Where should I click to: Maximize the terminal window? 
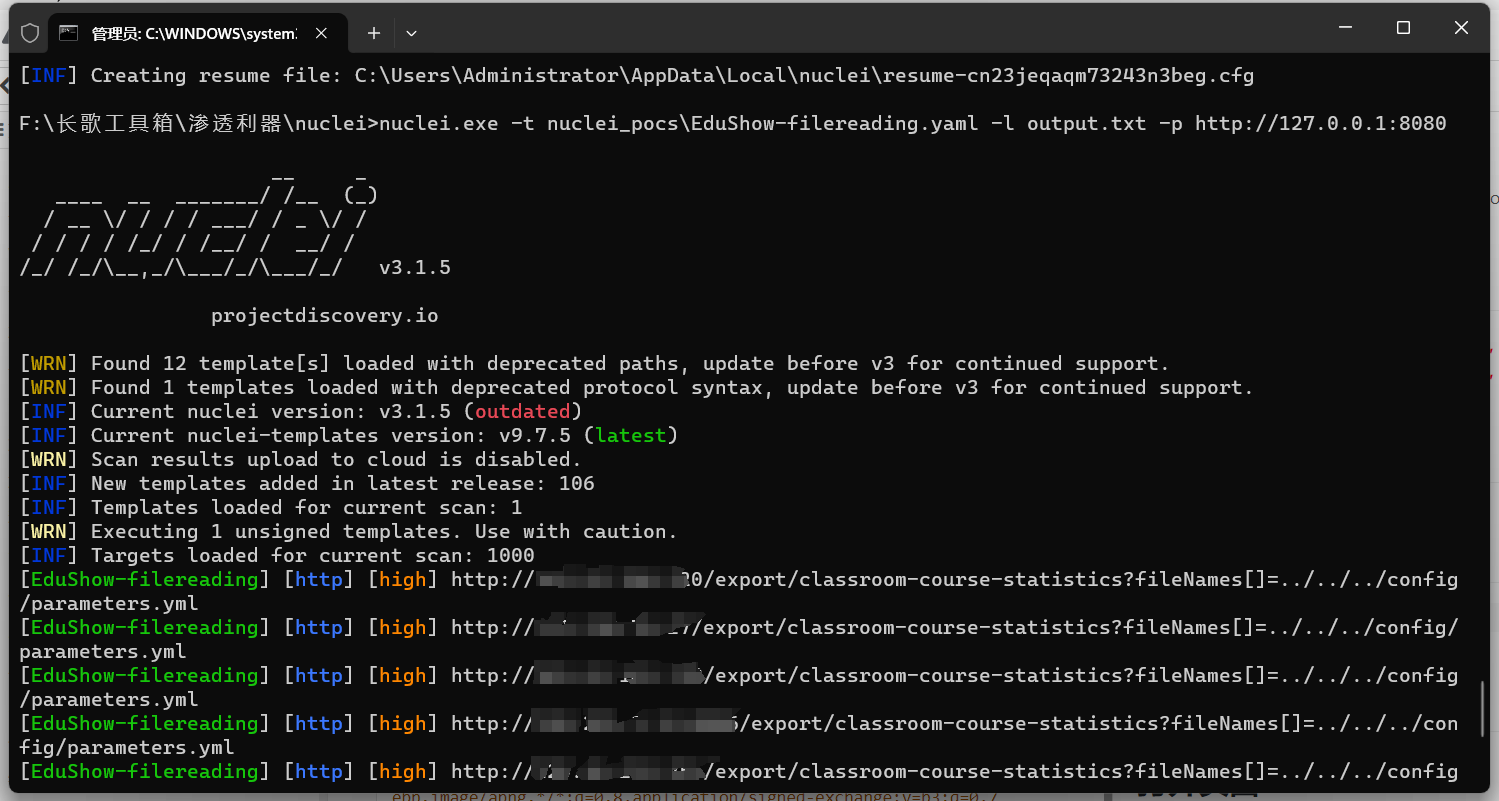[1403, 28]
